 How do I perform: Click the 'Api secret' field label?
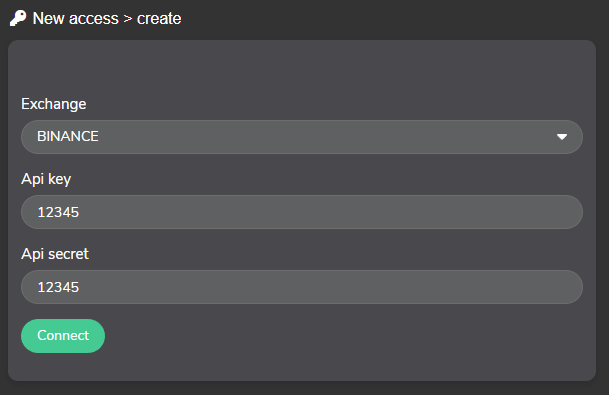[55, 254]
